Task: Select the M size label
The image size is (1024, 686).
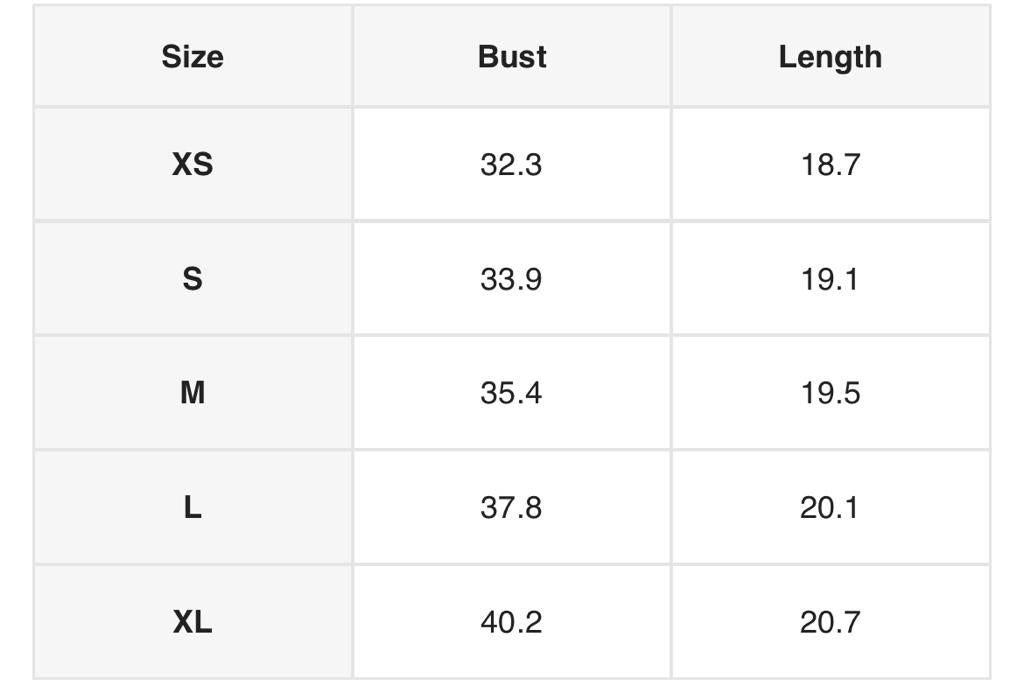Action: click(192, 393)
